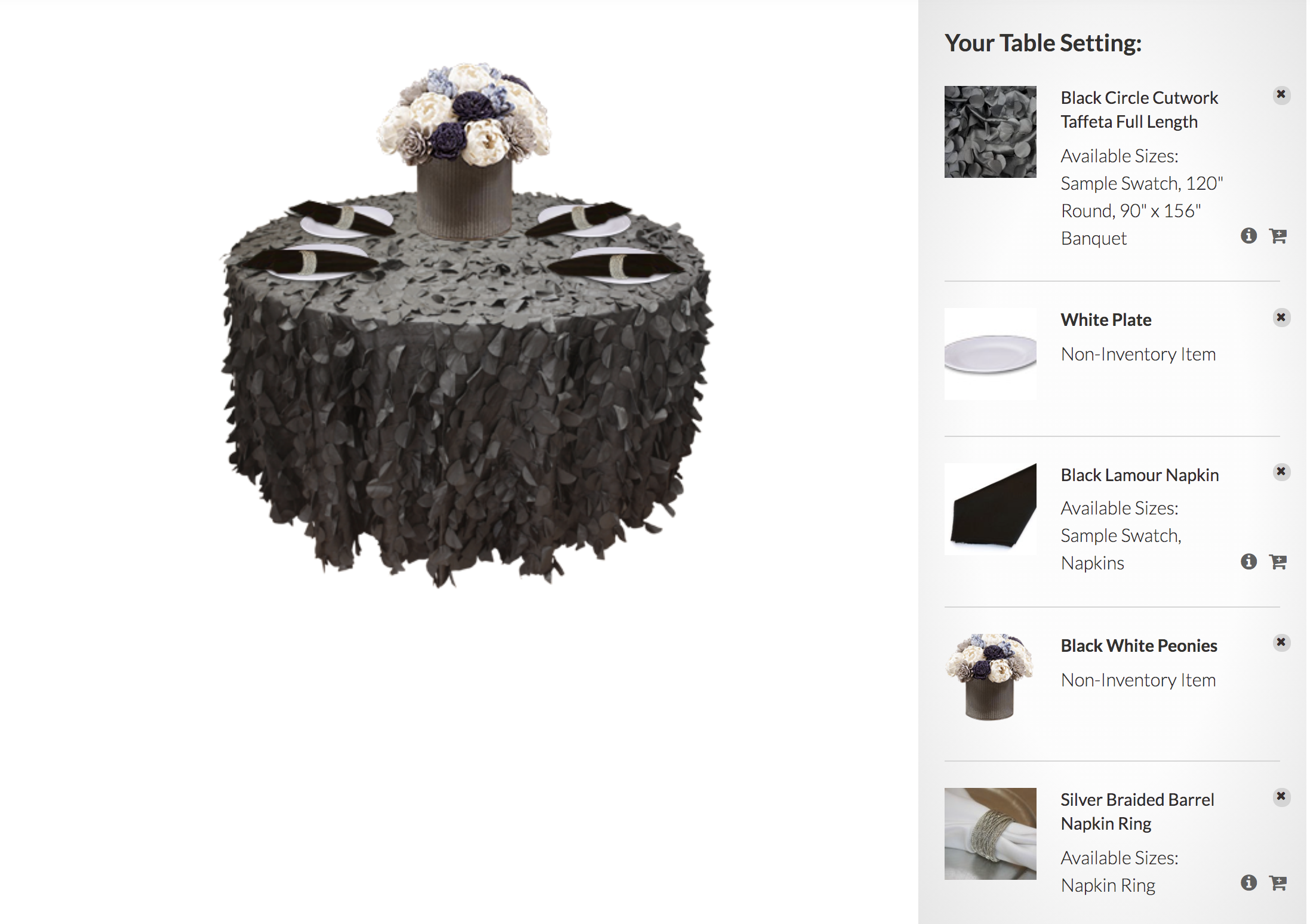This screenshot has width=1310, height=924.
Task: Open Black Lamour Napkin thumbnail
Action: click(x=990, y=509)
